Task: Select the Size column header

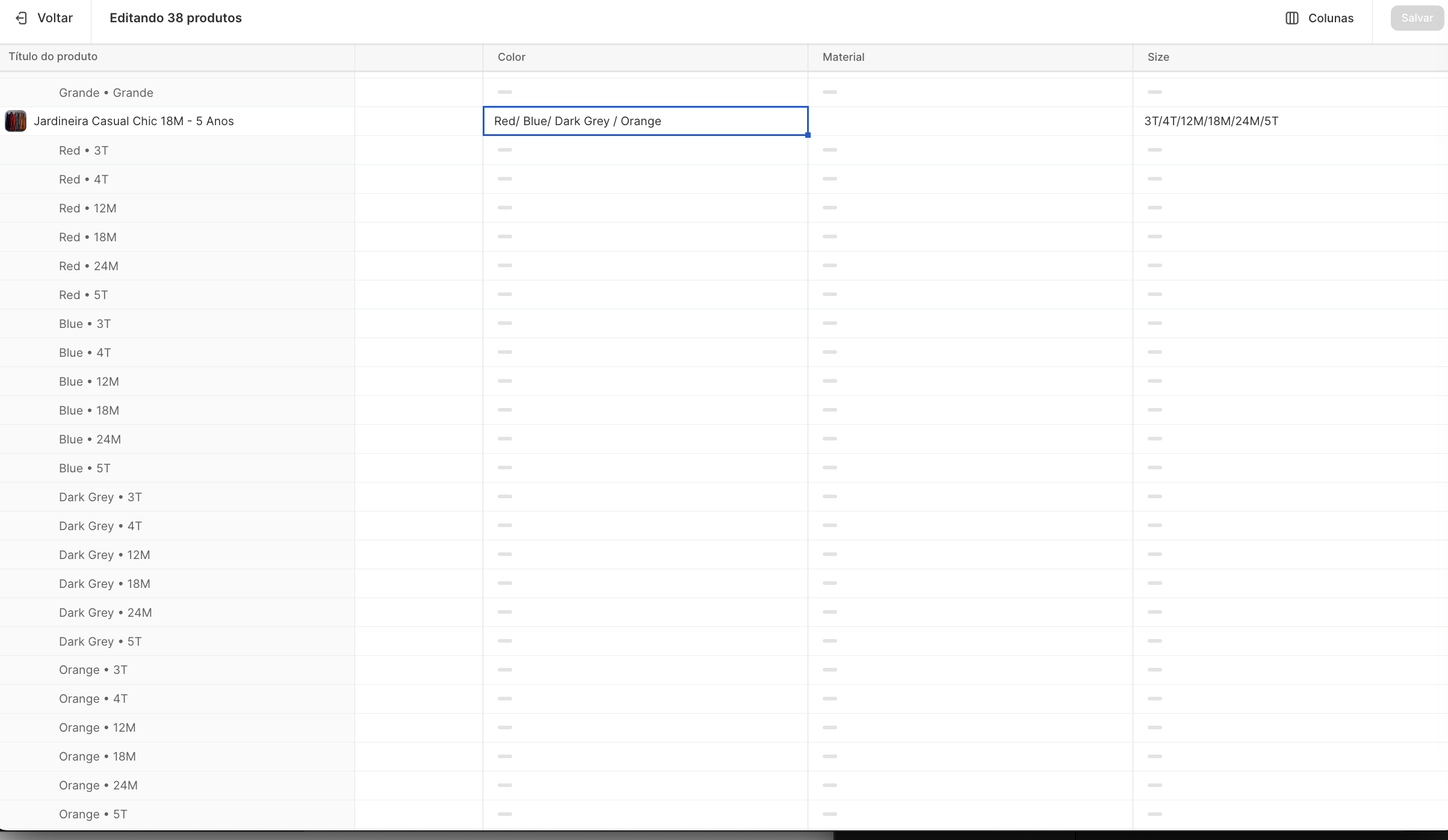Action: point(1157,57)
